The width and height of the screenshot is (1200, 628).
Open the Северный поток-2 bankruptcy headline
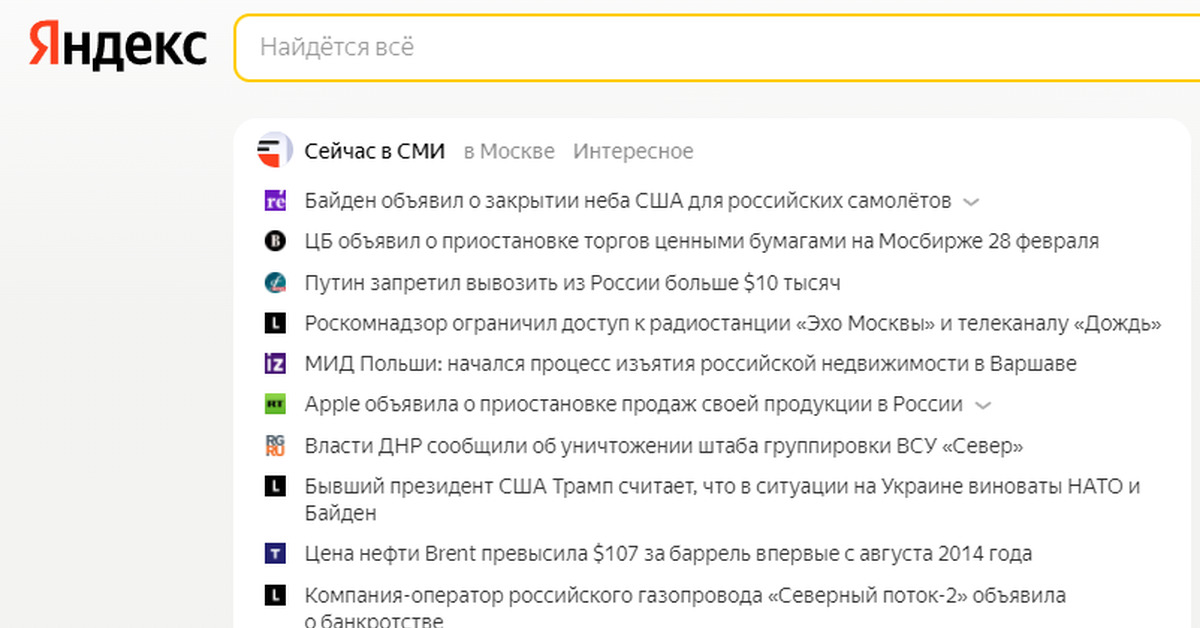click(x=685, y=596)
